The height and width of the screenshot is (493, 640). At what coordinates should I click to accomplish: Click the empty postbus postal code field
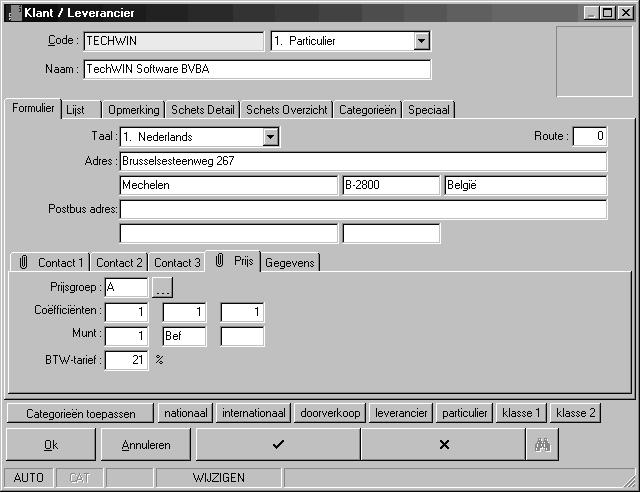[x=391, y=233]
